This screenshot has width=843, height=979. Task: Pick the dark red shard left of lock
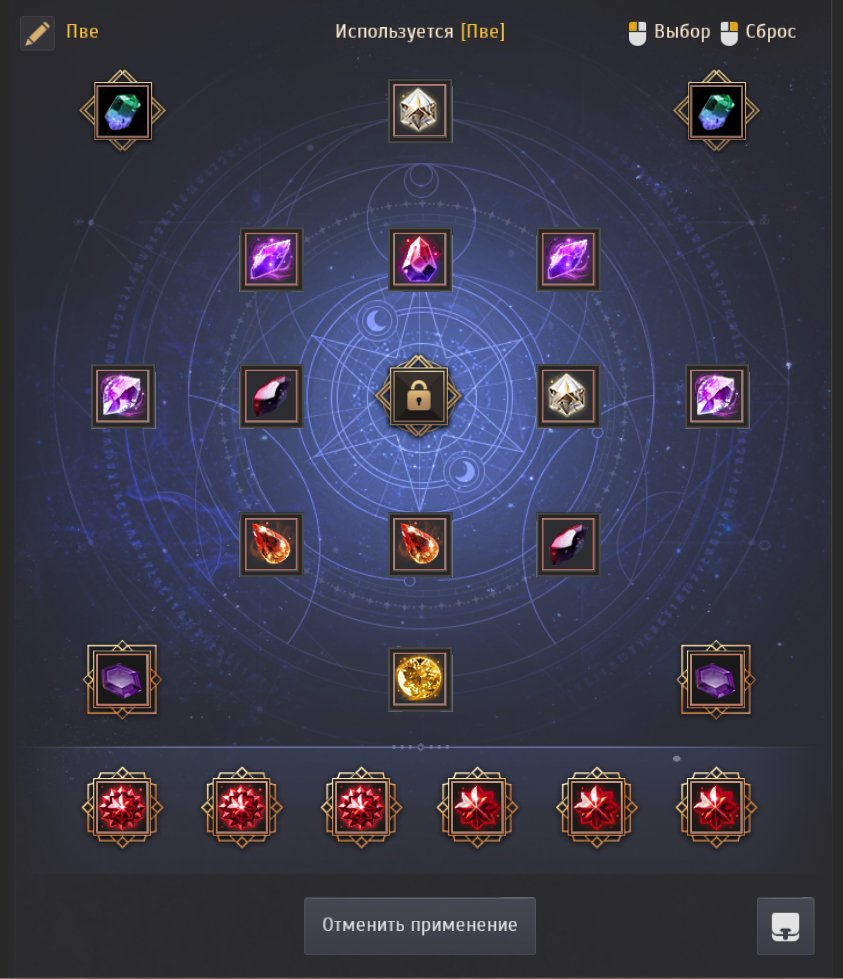(x=271, y=396)
